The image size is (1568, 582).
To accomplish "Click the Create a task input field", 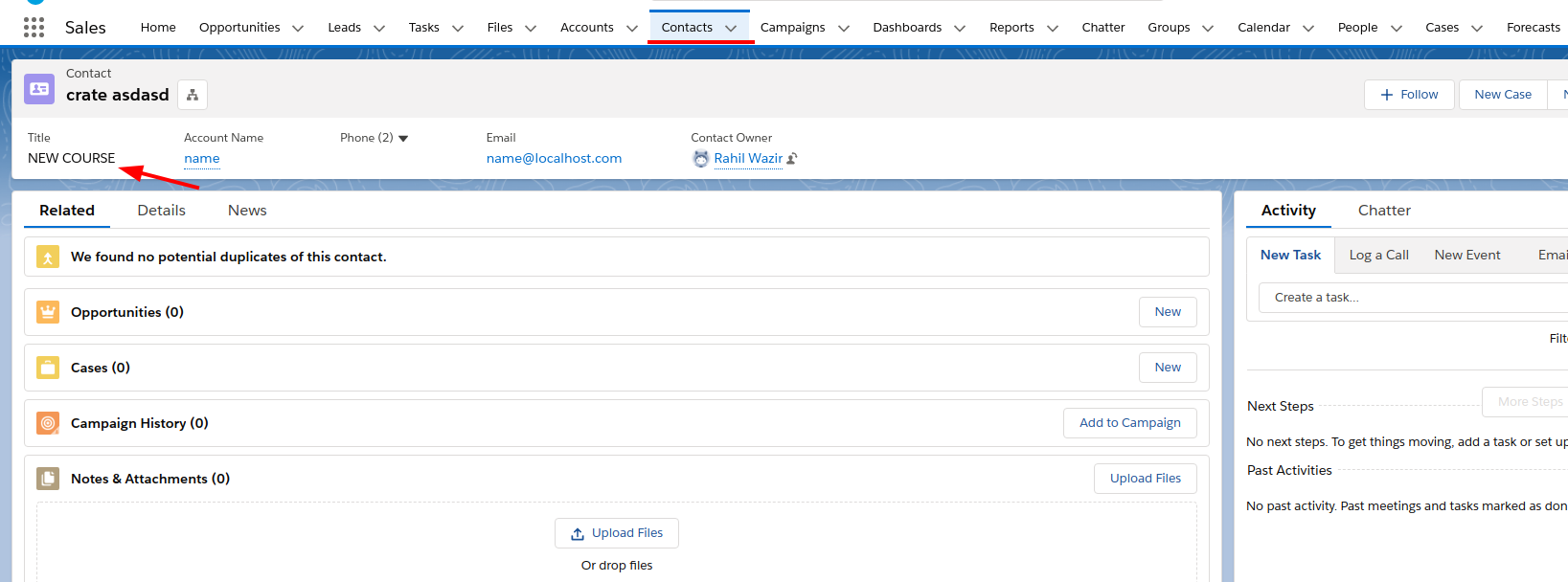I will coord(1414,298).
